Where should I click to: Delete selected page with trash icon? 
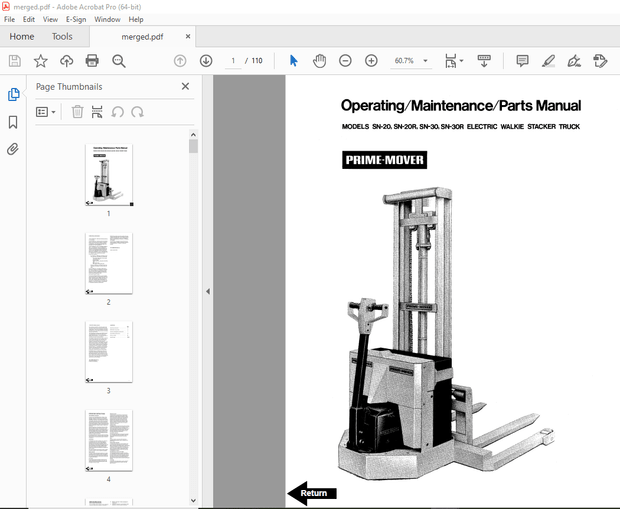[x=78, y=112]
